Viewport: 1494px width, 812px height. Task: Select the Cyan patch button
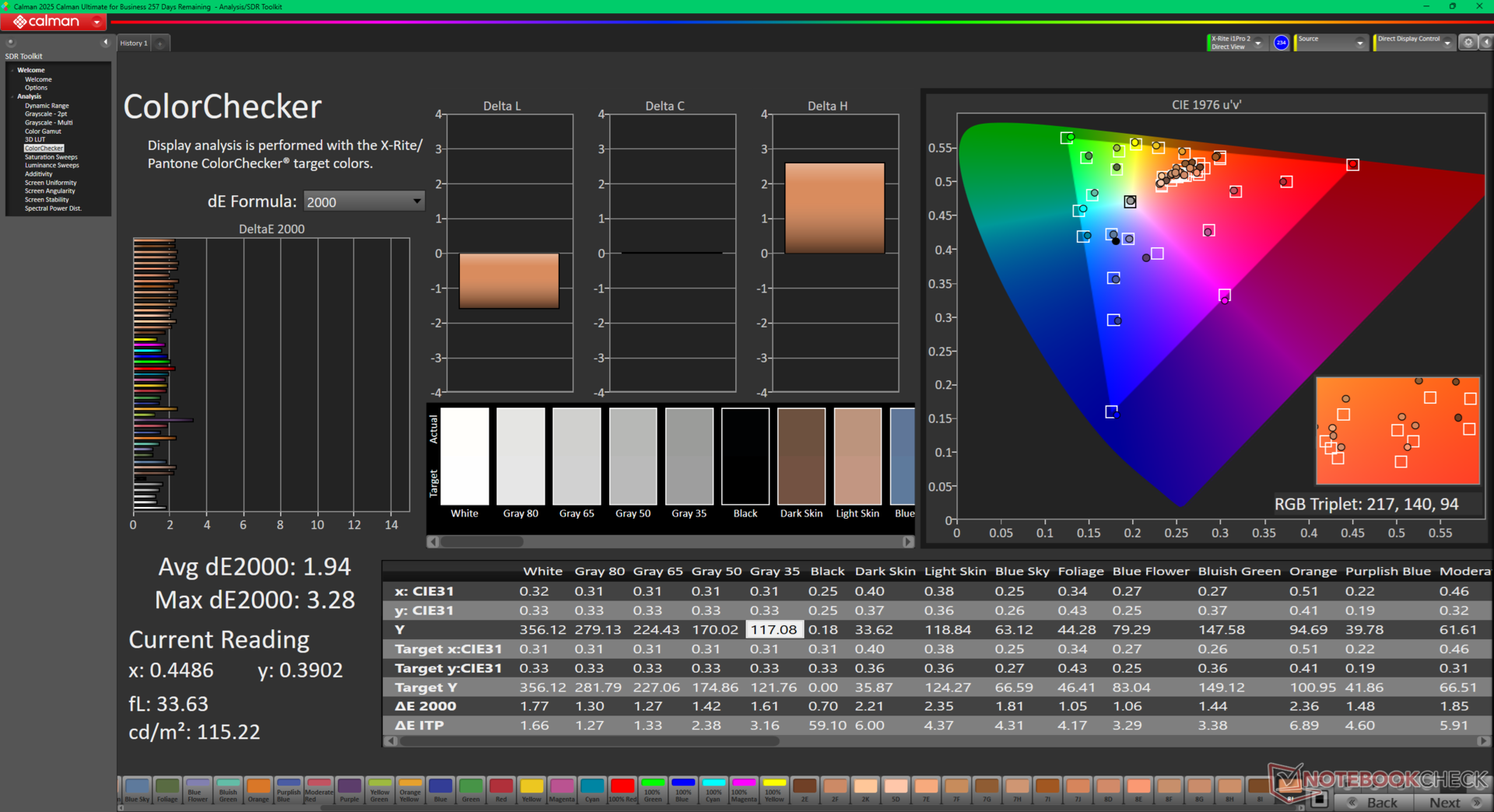click(x=592, y=790)
